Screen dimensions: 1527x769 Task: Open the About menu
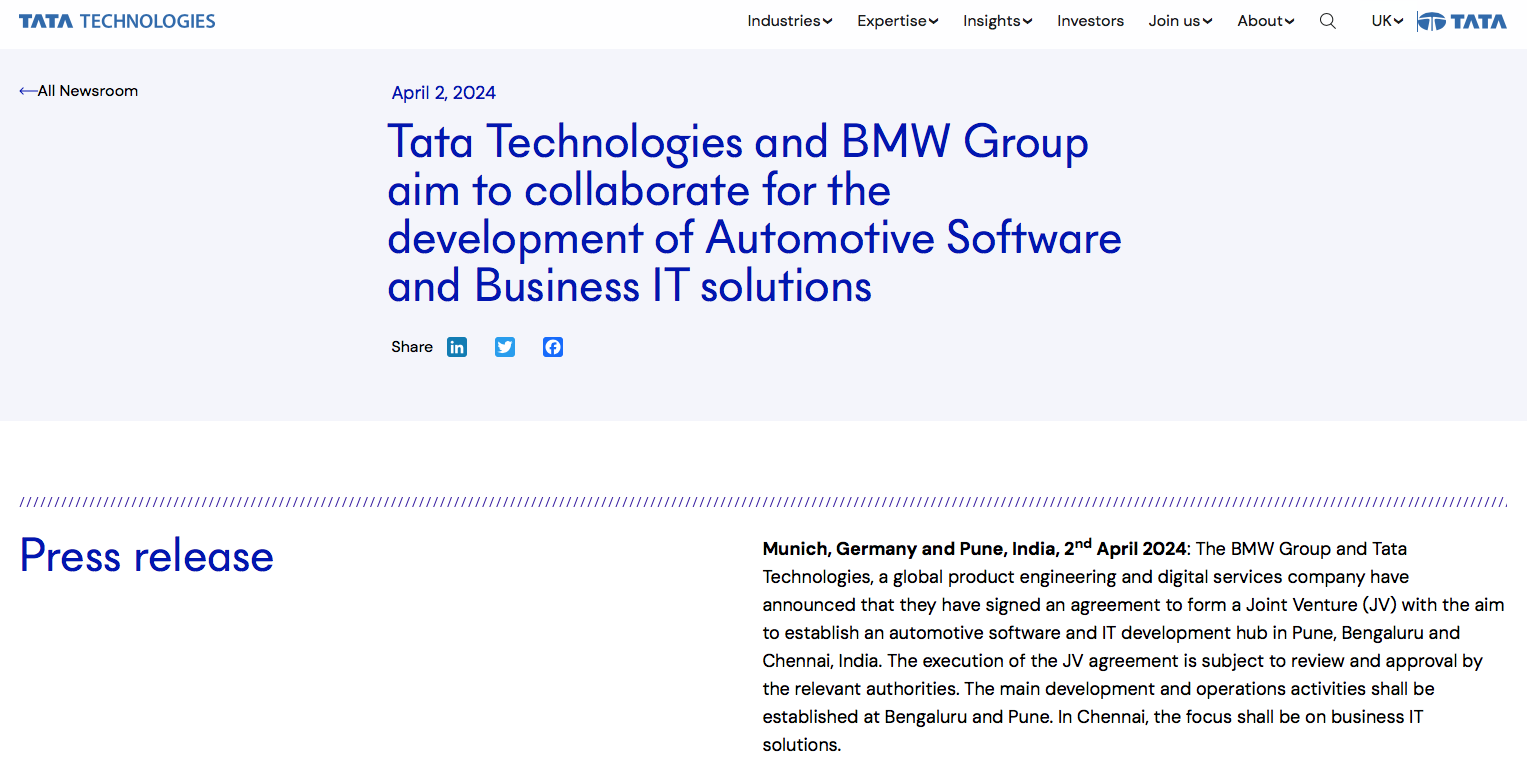point(1265,21)
